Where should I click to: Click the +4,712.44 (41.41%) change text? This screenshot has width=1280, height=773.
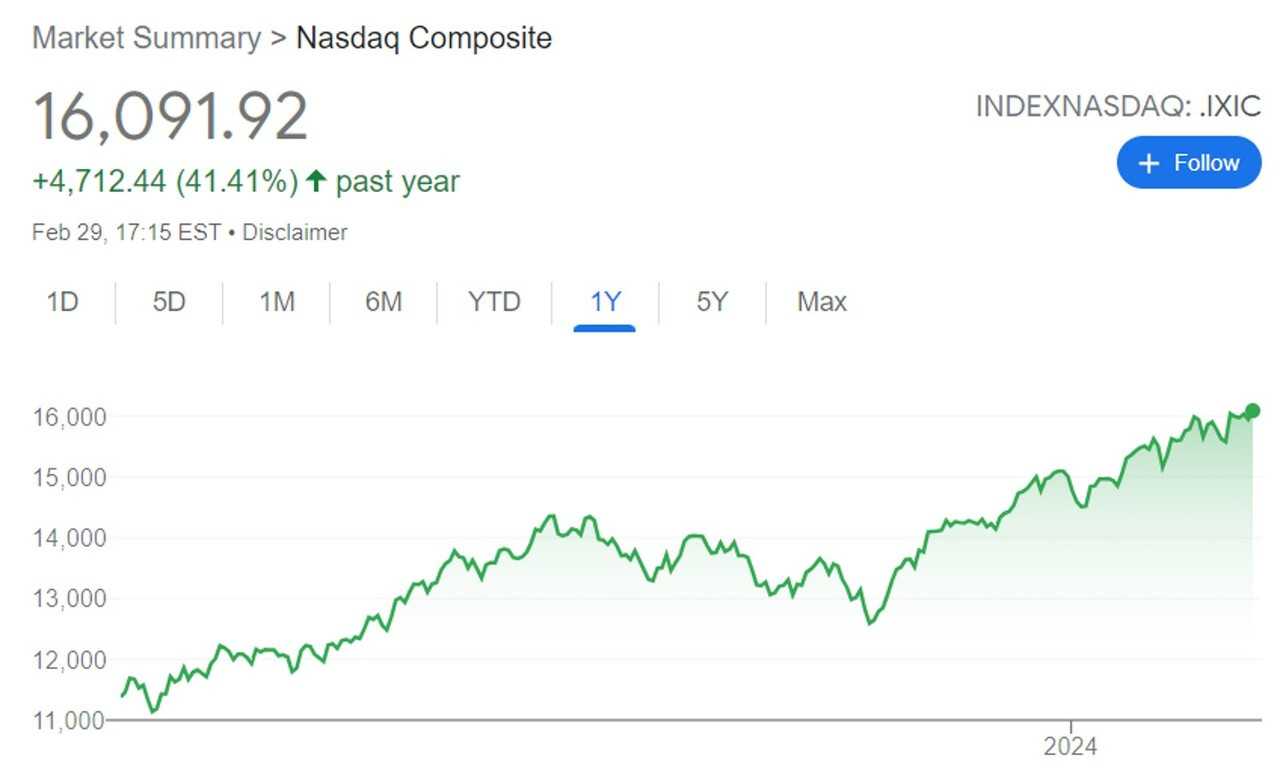[x=165, y=182]
